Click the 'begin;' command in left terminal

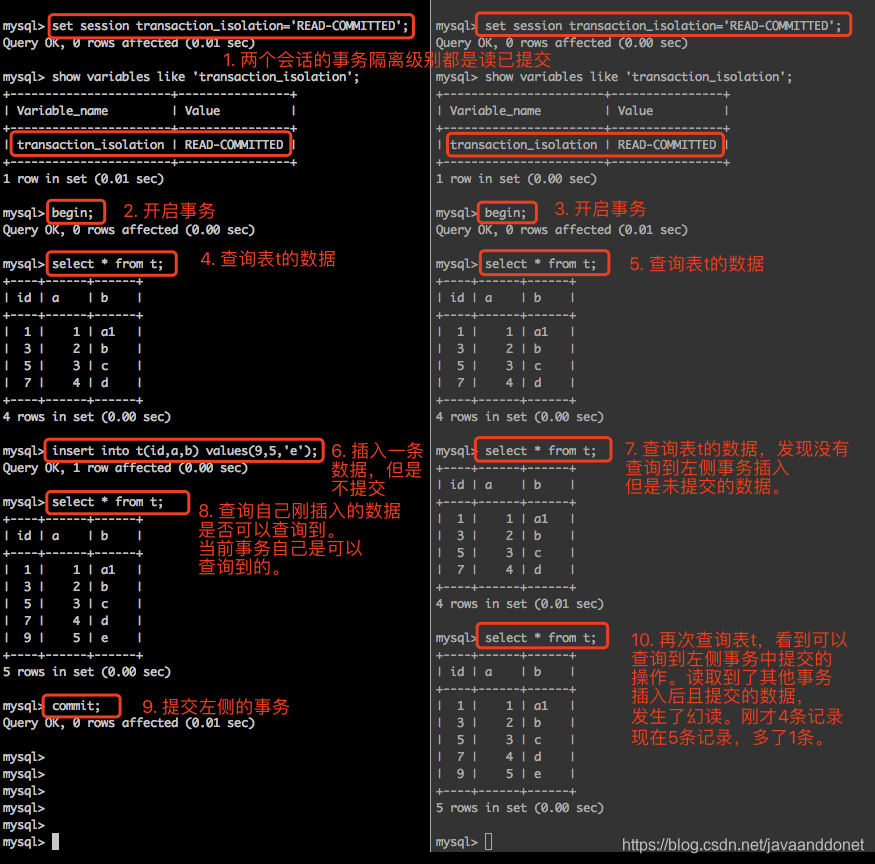coord(73,213)
